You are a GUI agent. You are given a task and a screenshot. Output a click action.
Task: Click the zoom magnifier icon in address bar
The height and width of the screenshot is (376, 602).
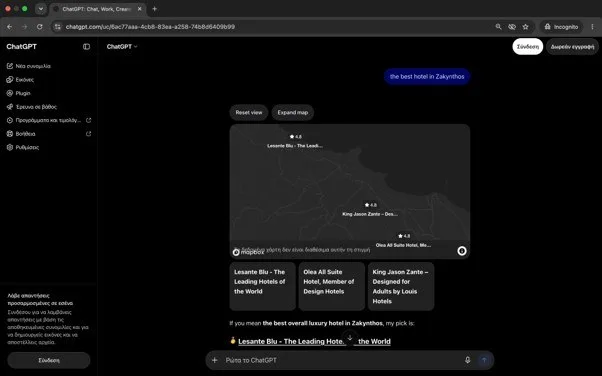click(498, 27)
